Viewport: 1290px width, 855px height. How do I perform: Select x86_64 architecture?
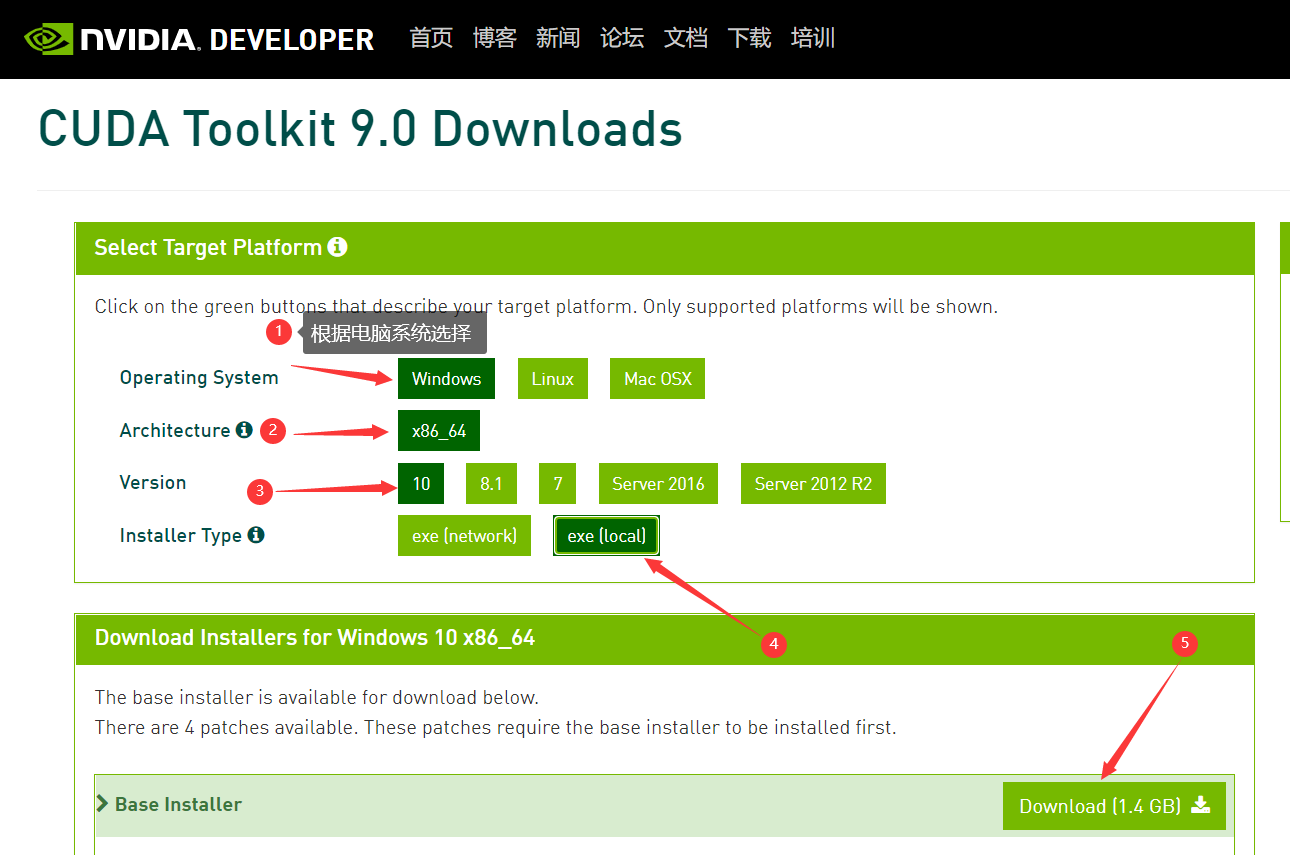(439, 431)
